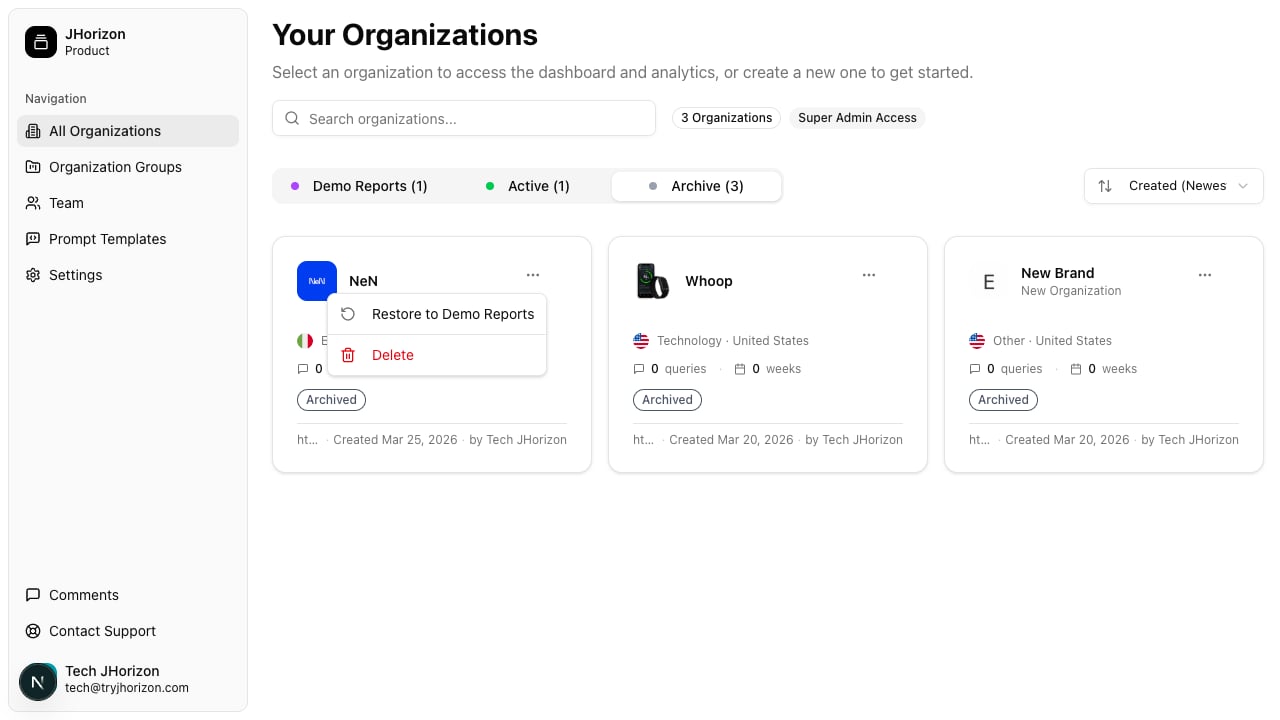Open Contact Support link
The width and height of the screenshot is (1280, 720).
point(128,631)
